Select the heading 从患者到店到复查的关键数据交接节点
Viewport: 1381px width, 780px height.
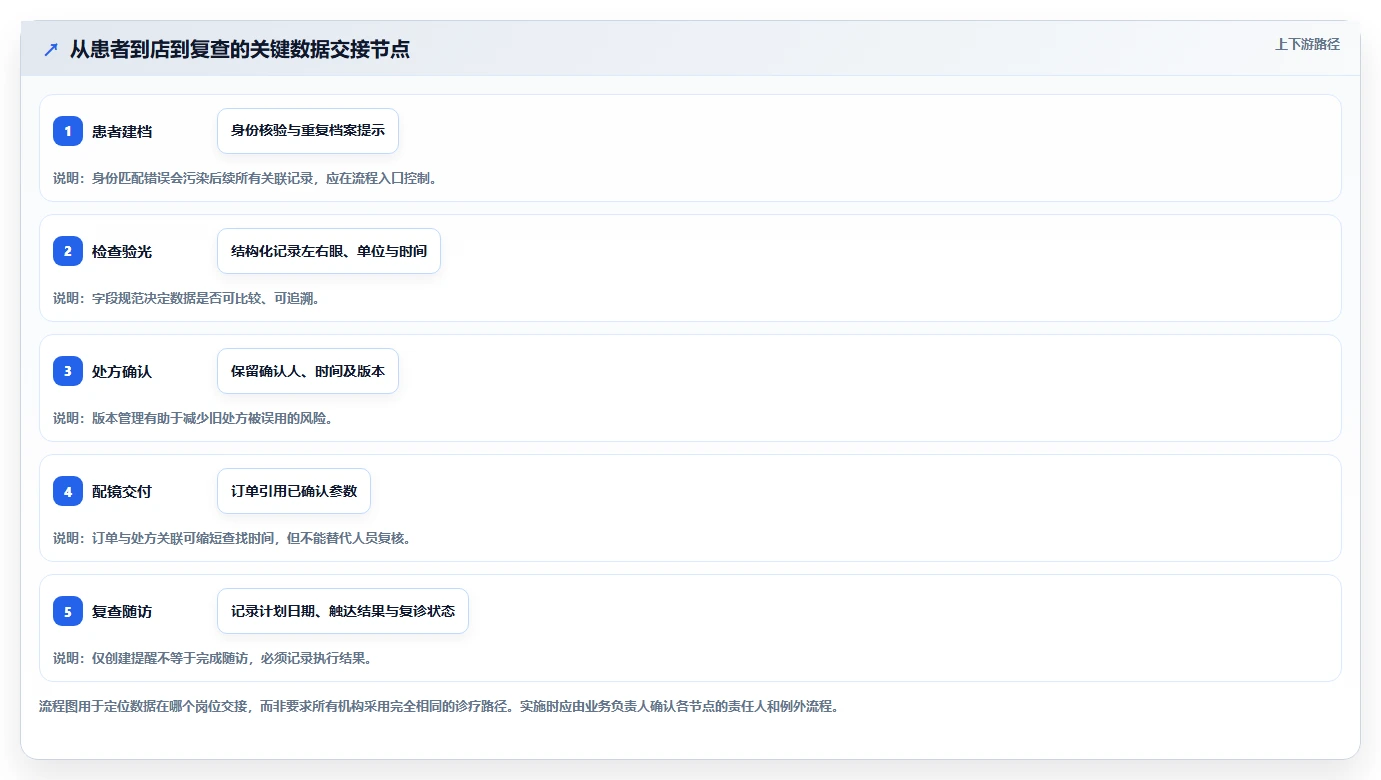click(240, 49)
